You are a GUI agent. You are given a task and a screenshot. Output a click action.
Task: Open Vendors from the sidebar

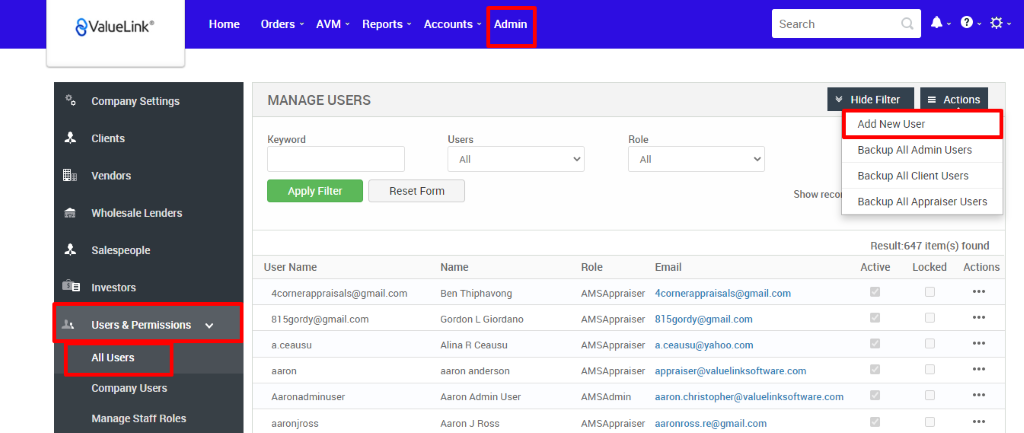pyautogui.click(x=111, y=176)
